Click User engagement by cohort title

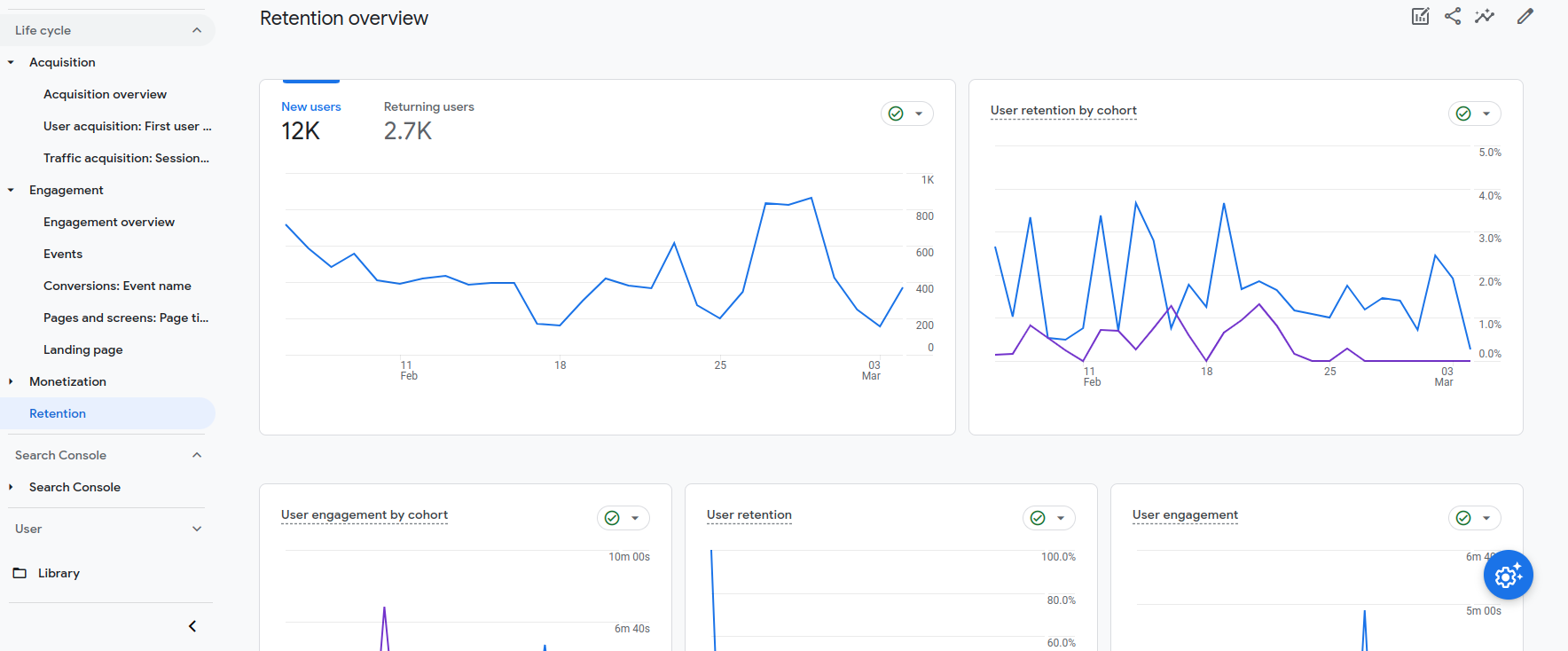(365, 514)
